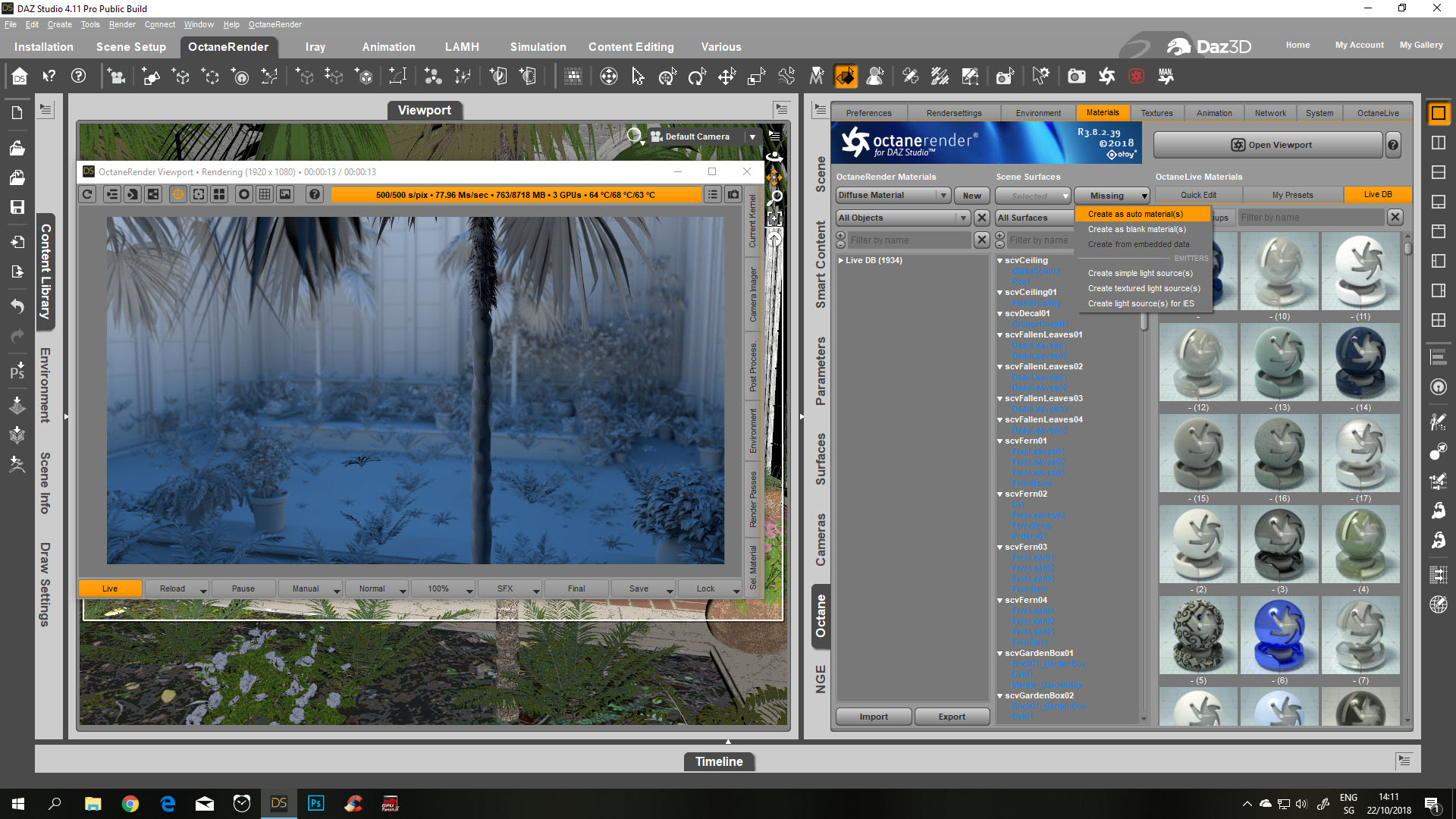
Task: Click the grid overlay icon in render toolbar
Action: 265,195
